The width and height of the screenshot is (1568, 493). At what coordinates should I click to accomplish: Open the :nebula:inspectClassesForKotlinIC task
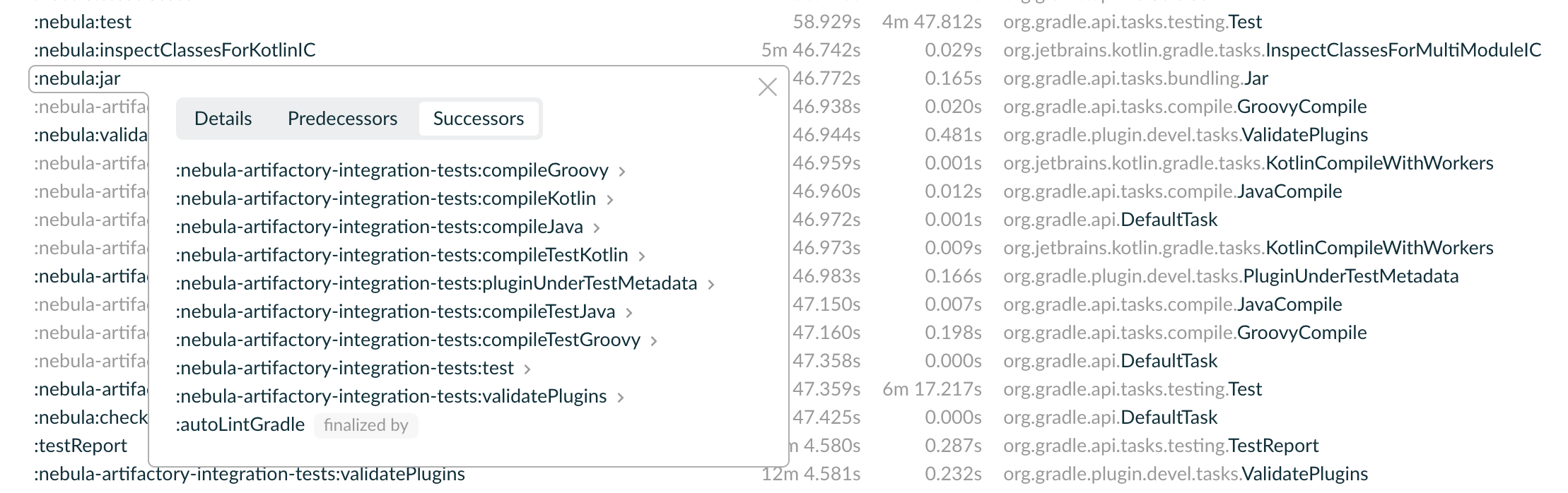click(x=175, y=50)
